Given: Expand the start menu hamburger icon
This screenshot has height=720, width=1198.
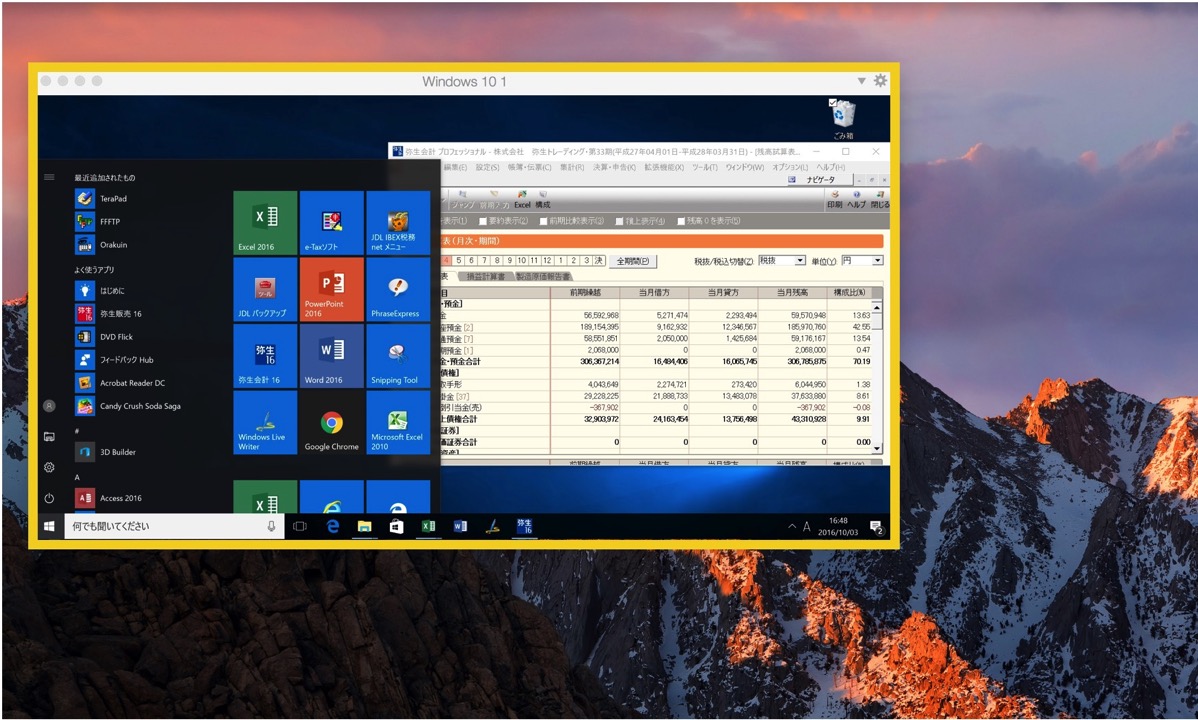Looking at the screenshot, I should (49, 177).
